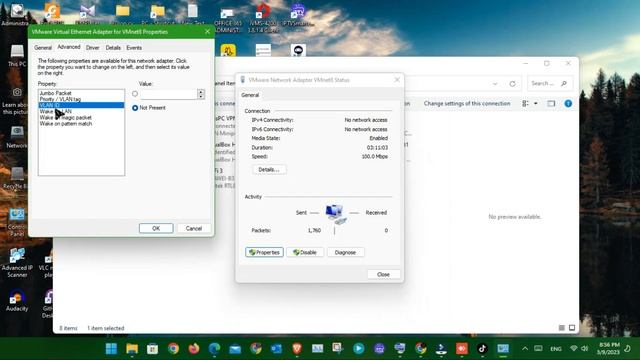
Task: Click the Disable button
Action: tap(305, 252)
